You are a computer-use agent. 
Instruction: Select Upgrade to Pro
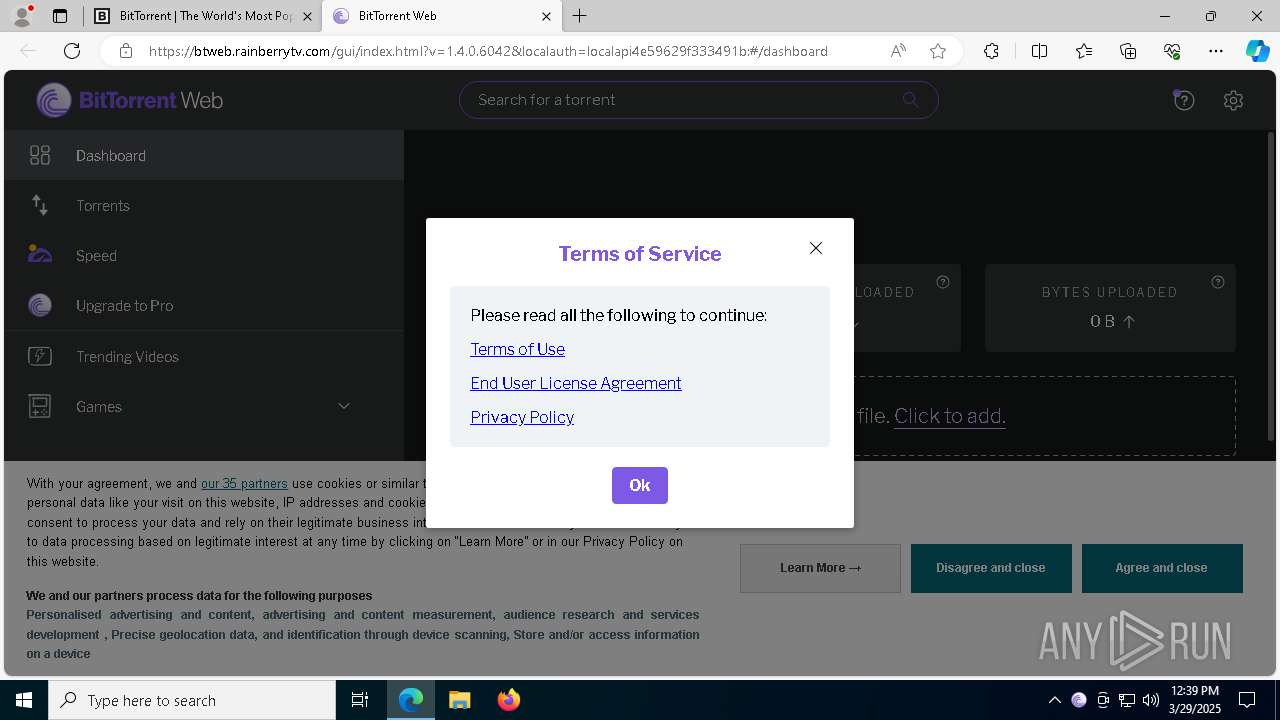[x=204, y=305]
